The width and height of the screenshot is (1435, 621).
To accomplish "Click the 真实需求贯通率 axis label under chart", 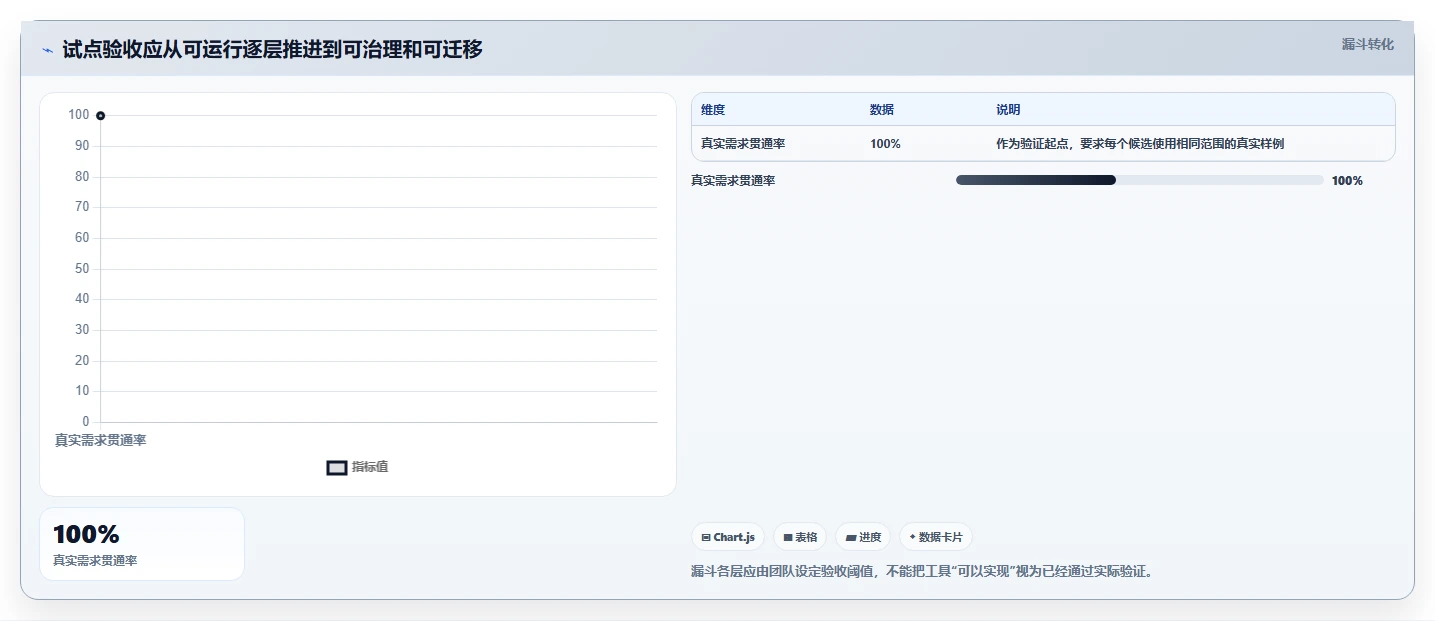I will click(100, 440).
